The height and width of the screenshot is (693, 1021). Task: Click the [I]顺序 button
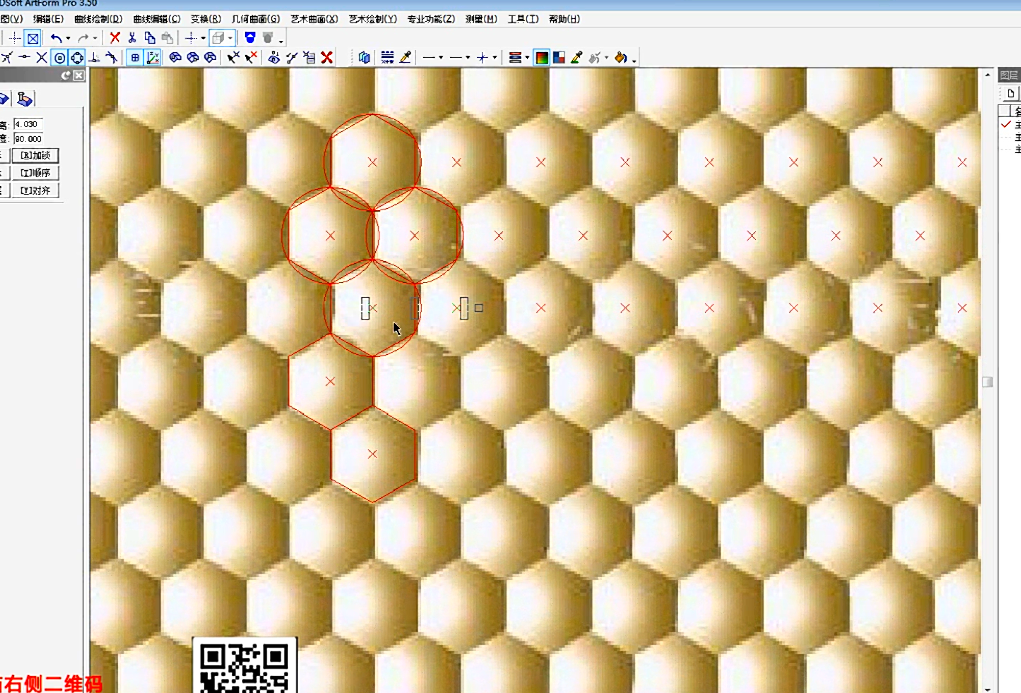click(x=35, y=173)
